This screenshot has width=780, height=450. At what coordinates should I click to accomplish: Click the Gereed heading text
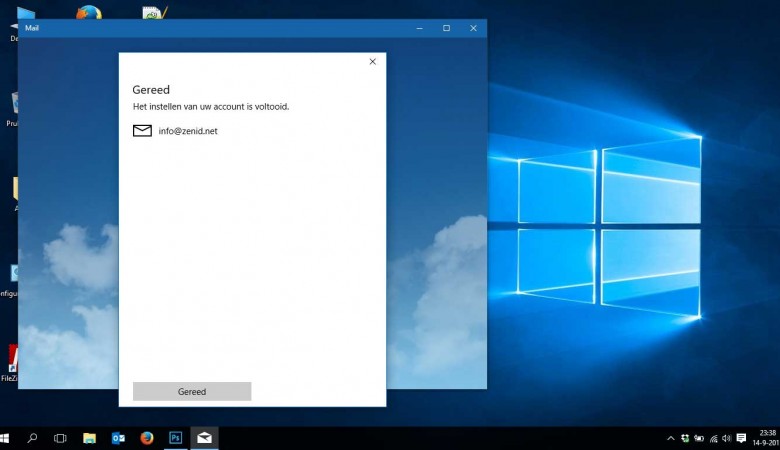pos(151,90)
